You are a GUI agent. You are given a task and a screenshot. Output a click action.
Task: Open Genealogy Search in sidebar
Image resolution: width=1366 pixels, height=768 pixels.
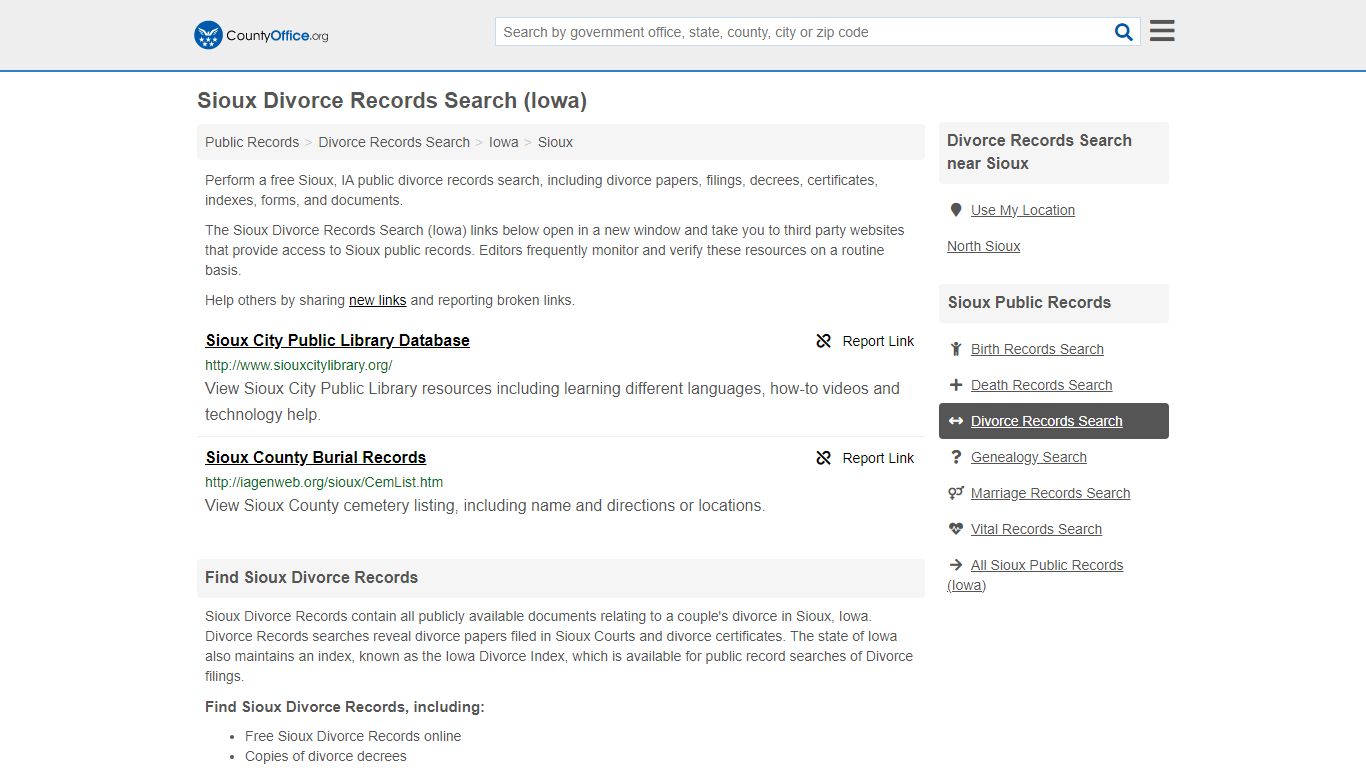pos(1029,457)
